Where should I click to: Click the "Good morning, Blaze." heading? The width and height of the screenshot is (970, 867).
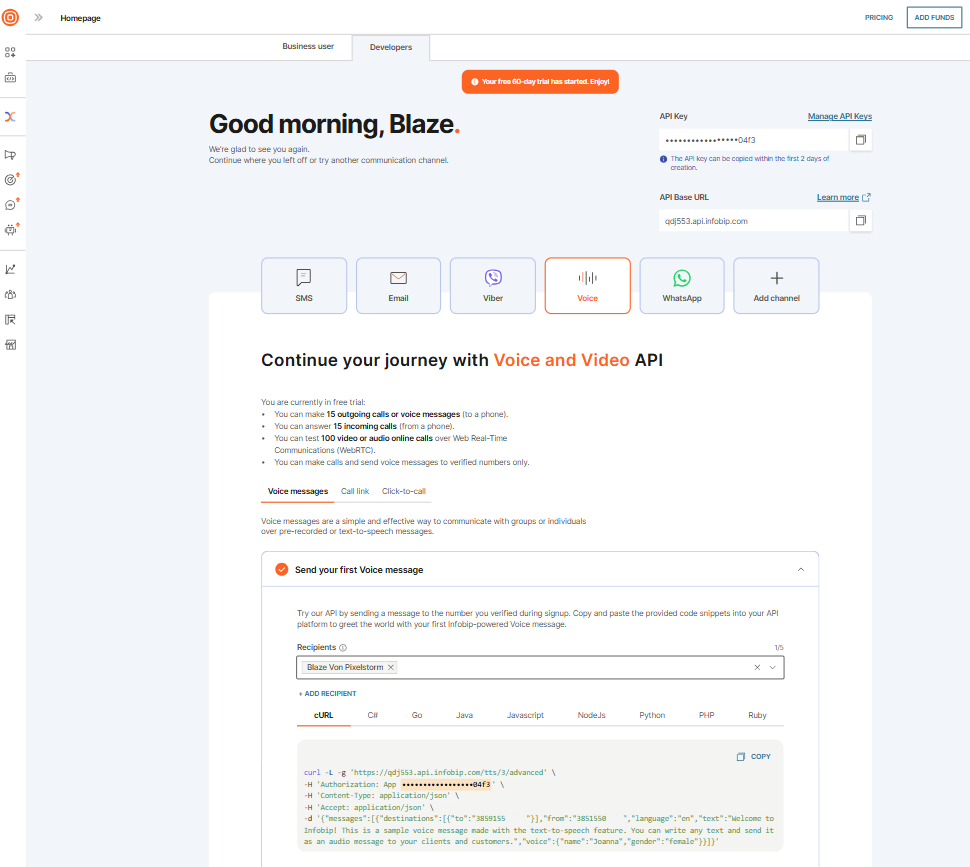335,124
